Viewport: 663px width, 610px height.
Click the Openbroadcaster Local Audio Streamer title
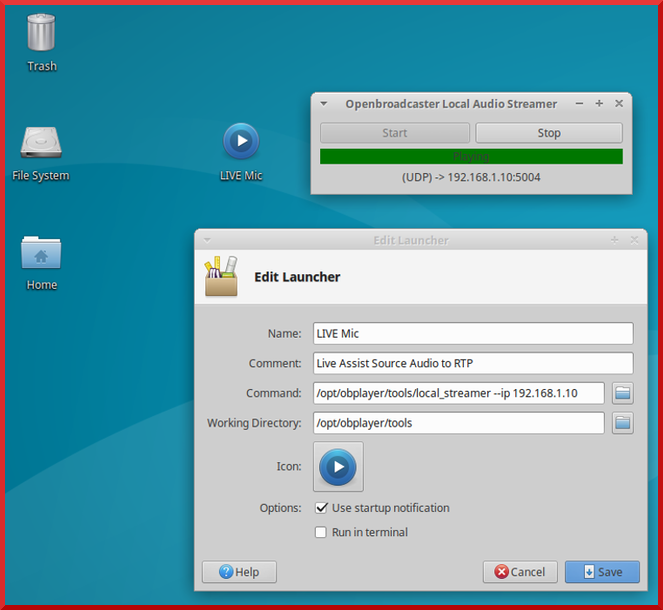(x=451, y=104)
